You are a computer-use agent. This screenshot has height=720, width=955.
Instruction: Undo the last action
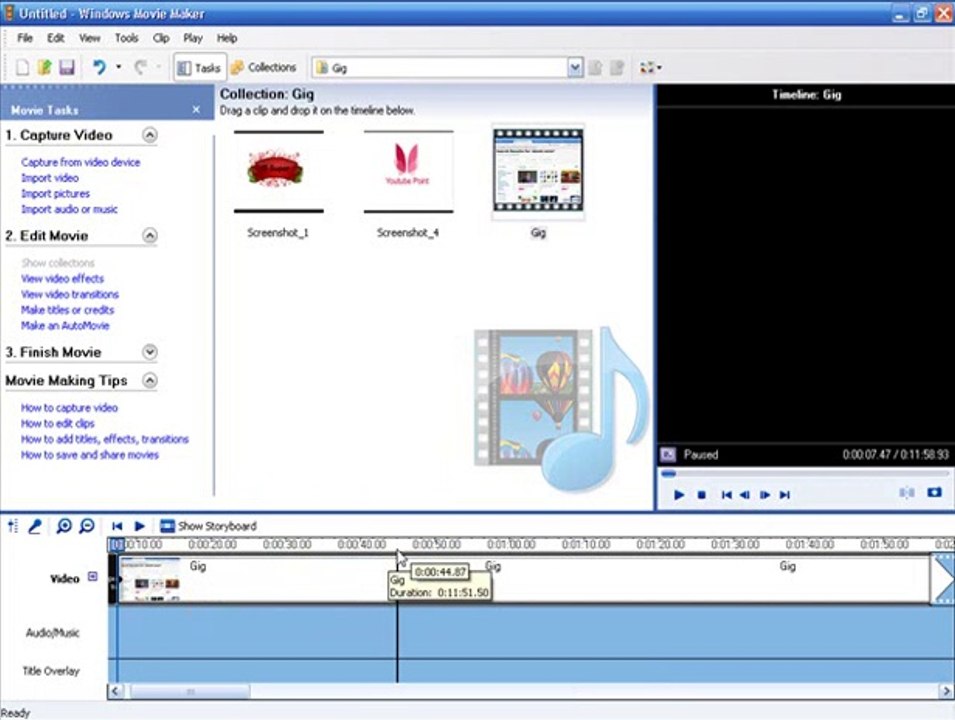(99, 67)
